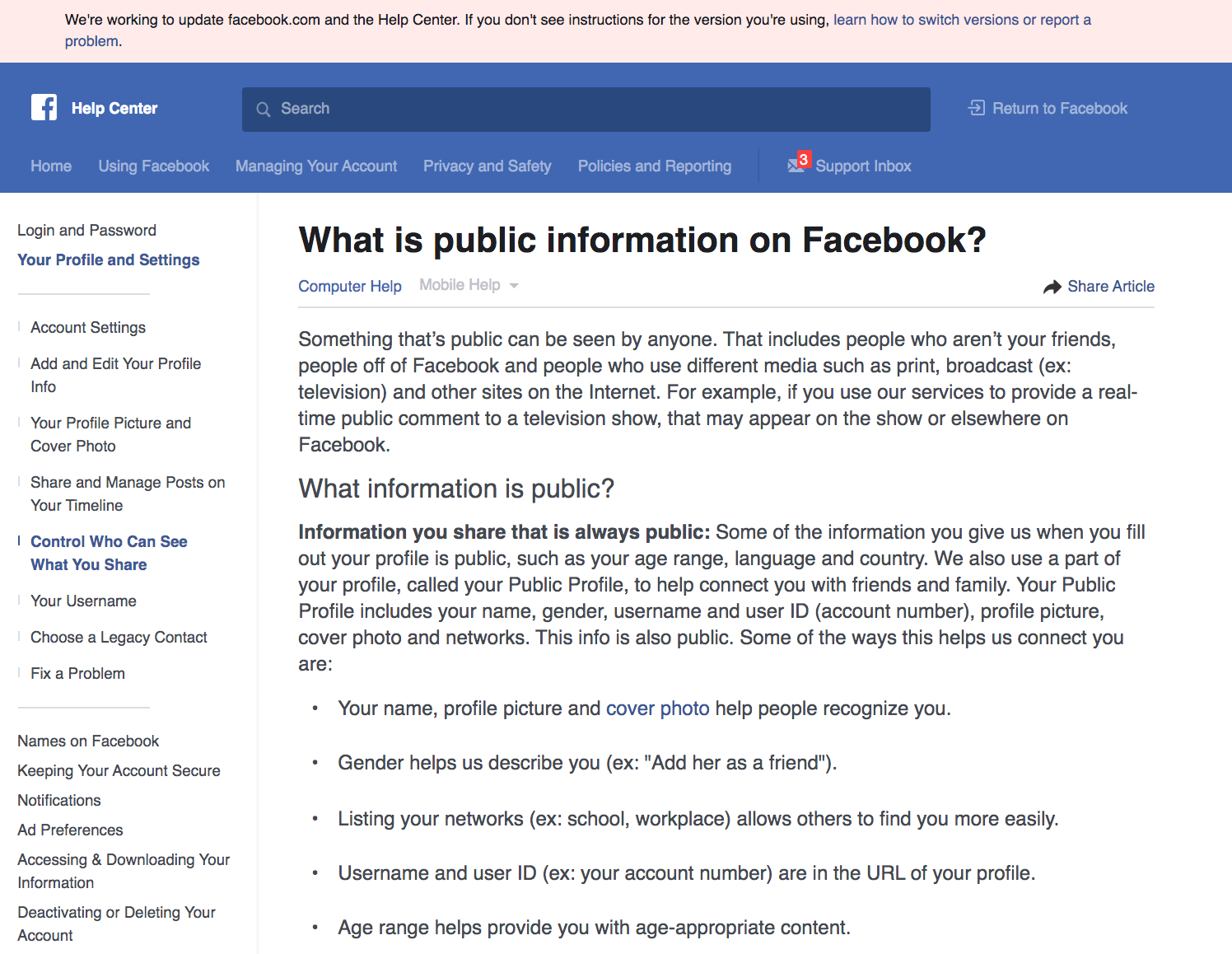Select Notifications in the sidebar
This screenshot has height=954, width=1232.
tap(59, 800)
